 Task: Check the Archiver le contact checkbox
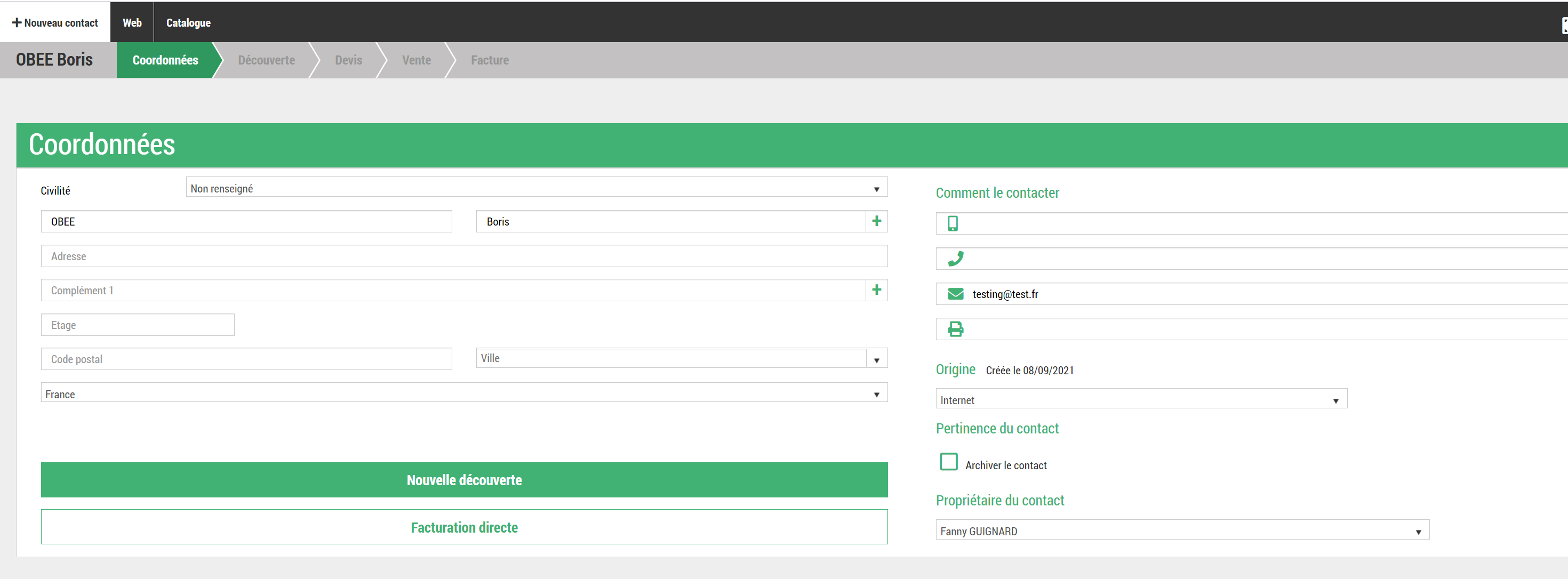[x=948, y=462]
